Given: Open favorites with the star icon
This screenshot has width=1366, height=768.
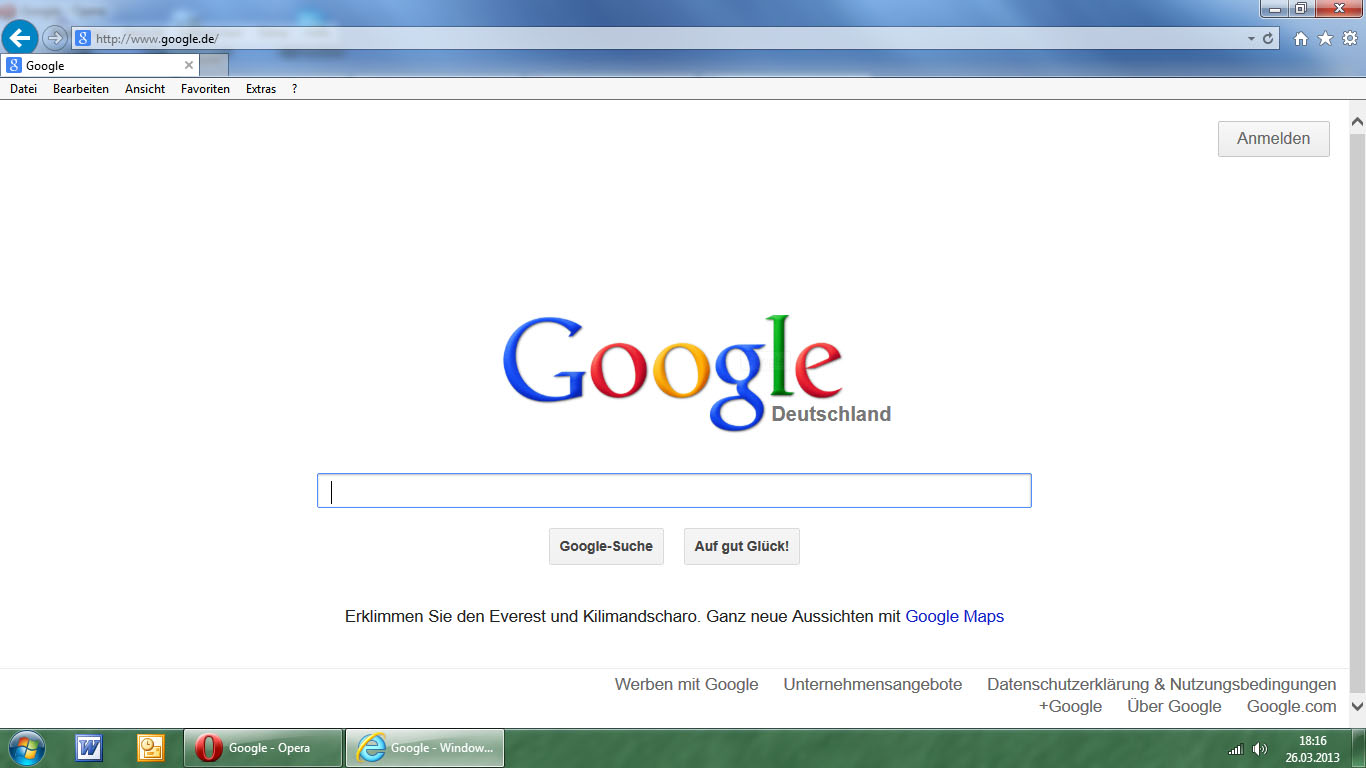Looking at the screenshot, I should pyautogui.click(x=1325, y=39).
